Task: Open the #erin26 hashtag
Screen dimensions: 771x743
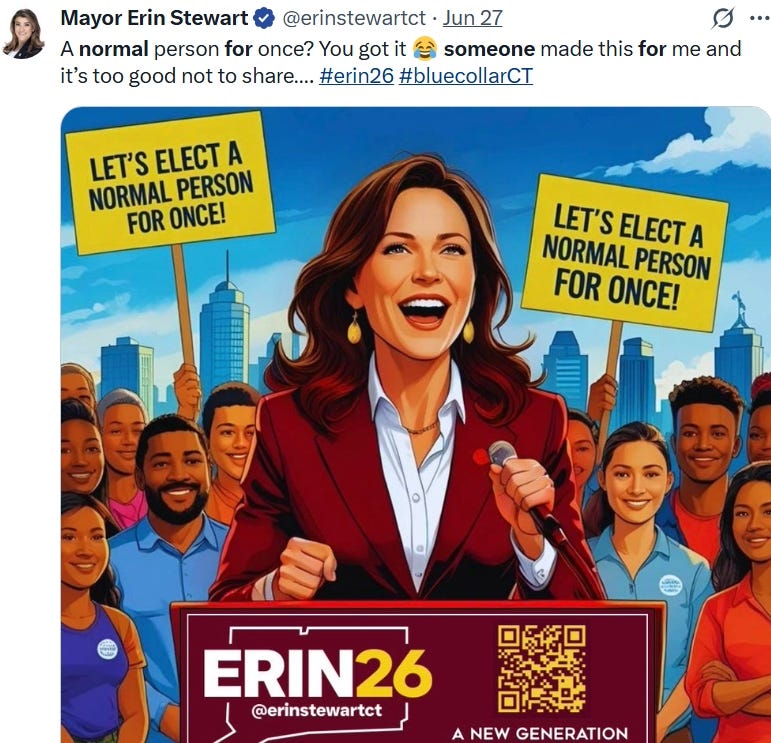Action: pyautogui.click(x=356, y=76)
